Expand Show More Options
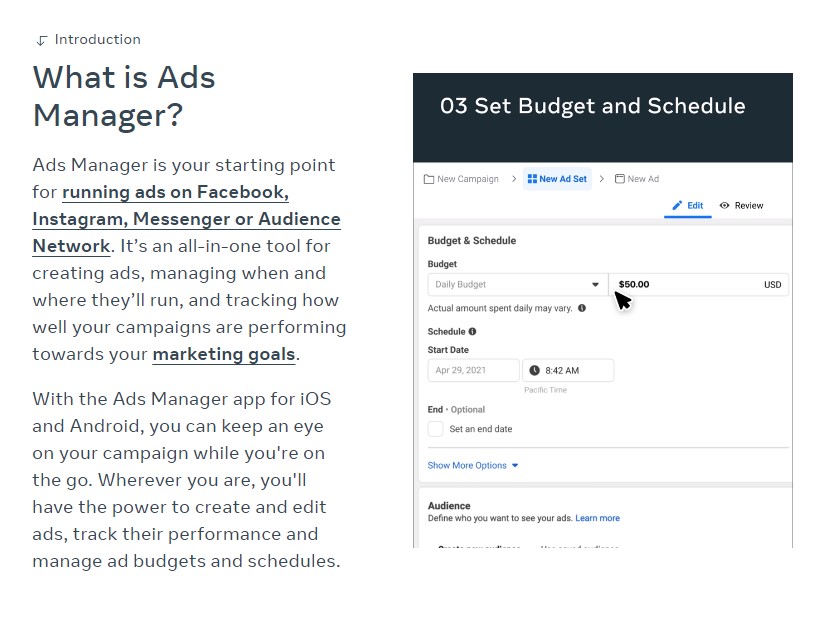Image resolution: width=825 pixels, height=621 pixels. pyautogui.click(x=473, y=465)
